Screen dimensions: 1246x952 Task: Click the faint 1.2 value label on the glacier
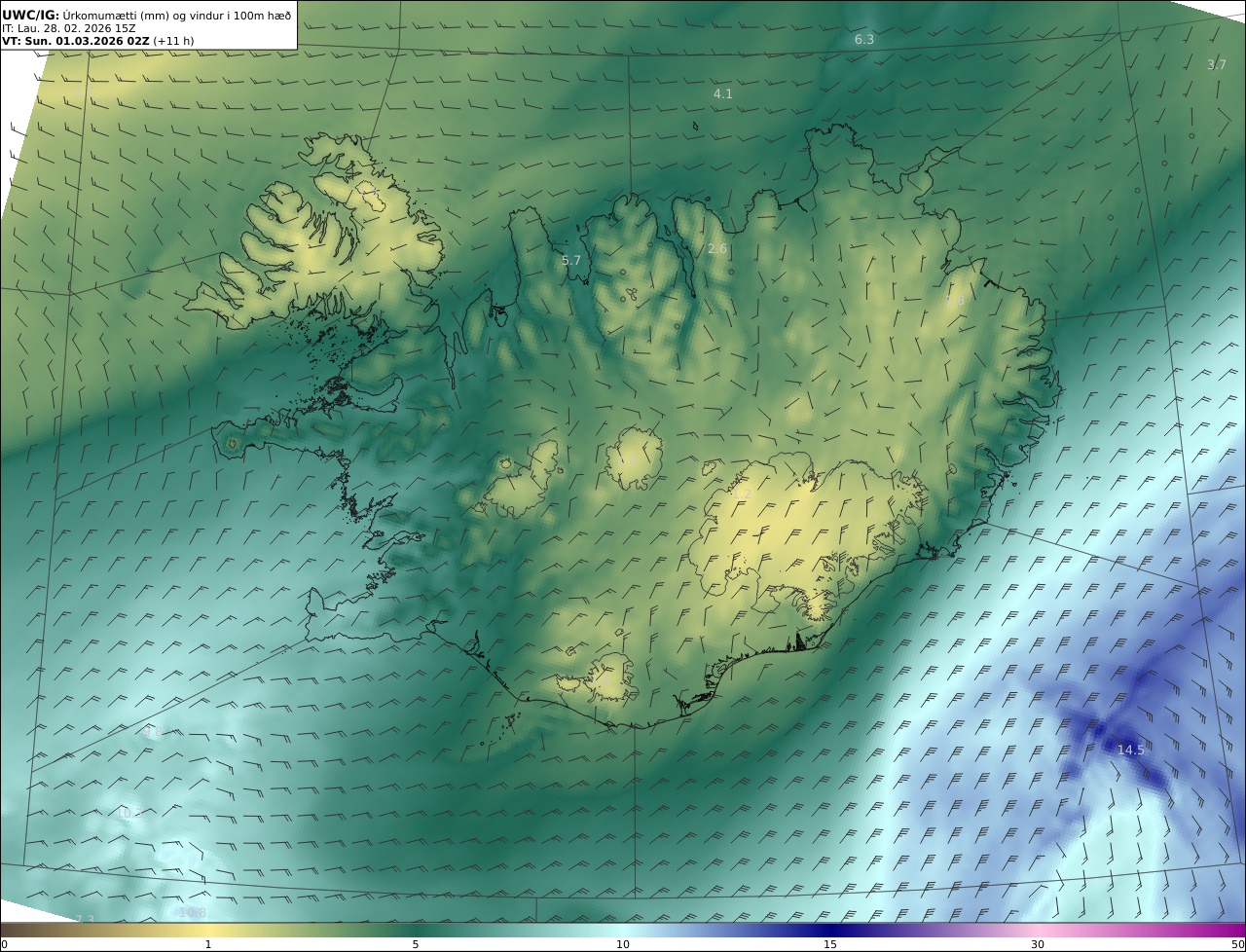coord(742,494)
